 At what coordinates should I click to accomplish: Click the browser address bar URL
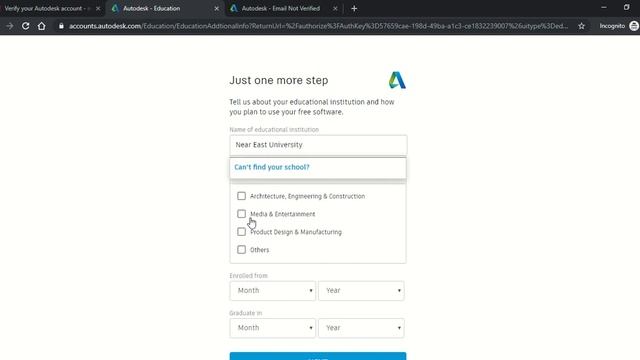318,26
